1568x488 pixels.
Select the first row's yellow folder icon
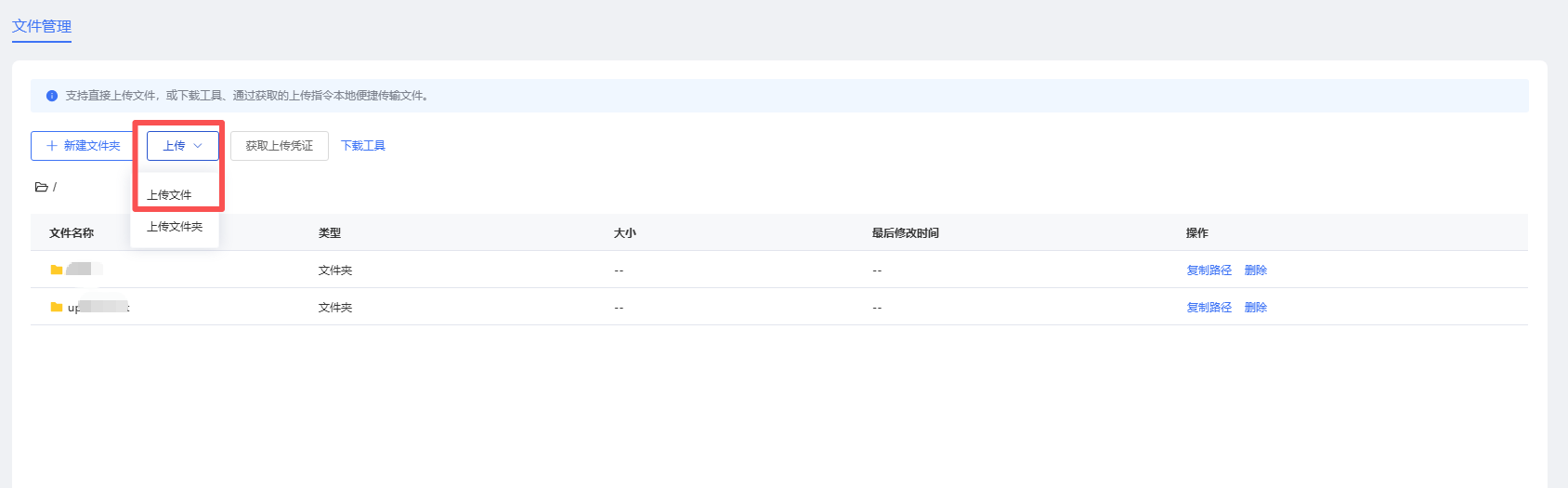(x=57, y=270)
